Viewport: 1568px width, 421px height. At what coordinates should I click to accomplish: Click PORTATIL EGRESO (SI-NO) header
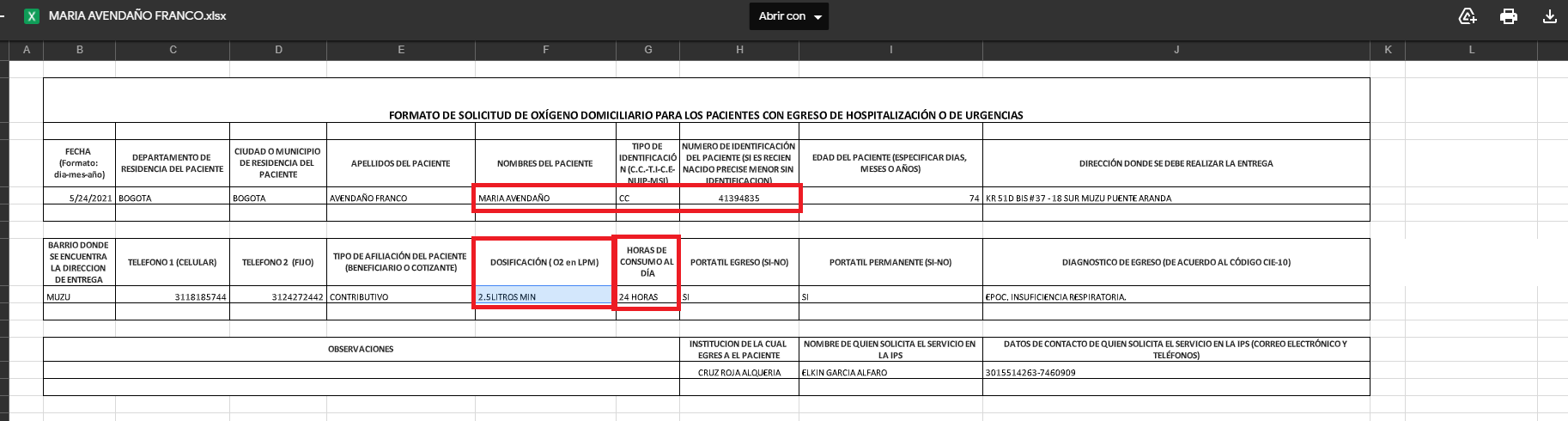pos(739,262)
